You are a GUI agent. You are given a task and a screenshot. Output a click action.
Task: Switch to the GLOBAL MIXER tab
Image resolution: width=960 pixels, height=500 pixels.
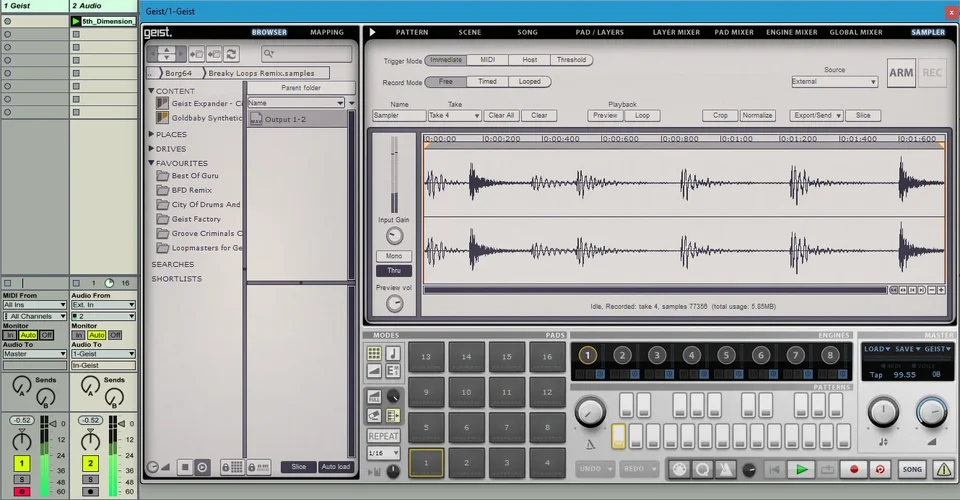[x=856, y=32]
